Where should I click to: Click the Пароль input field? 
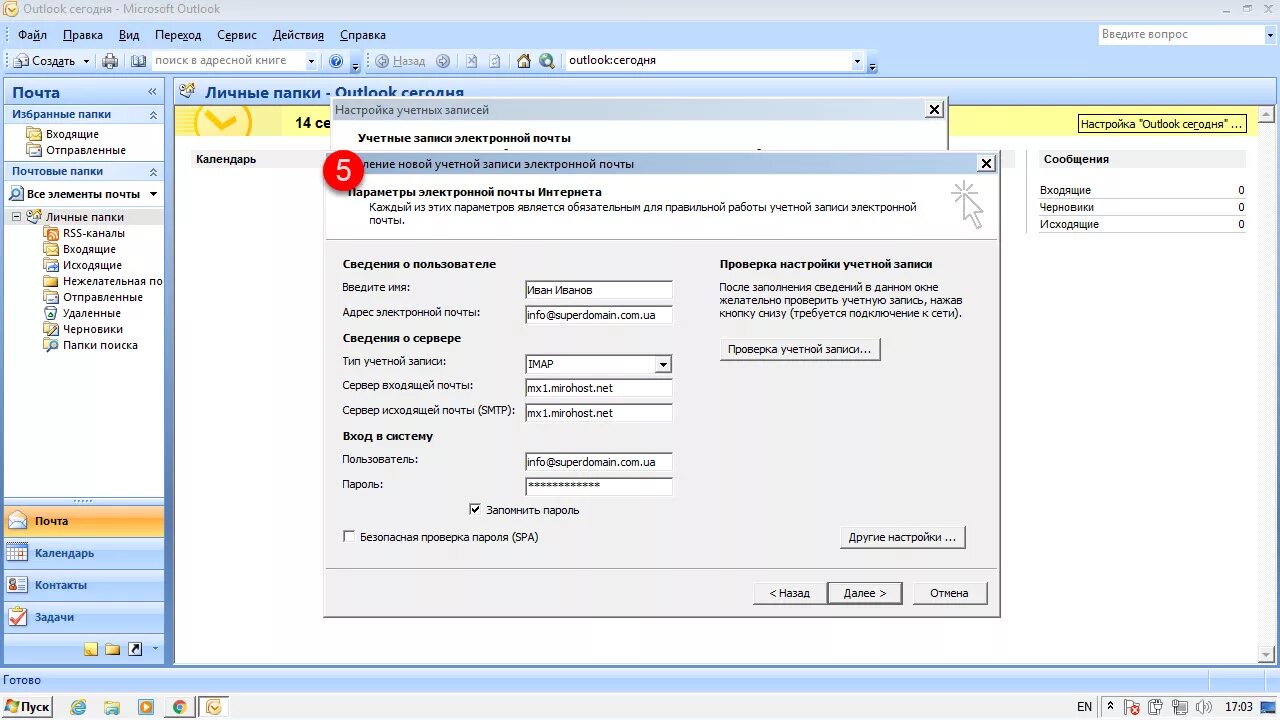(599, 486)
